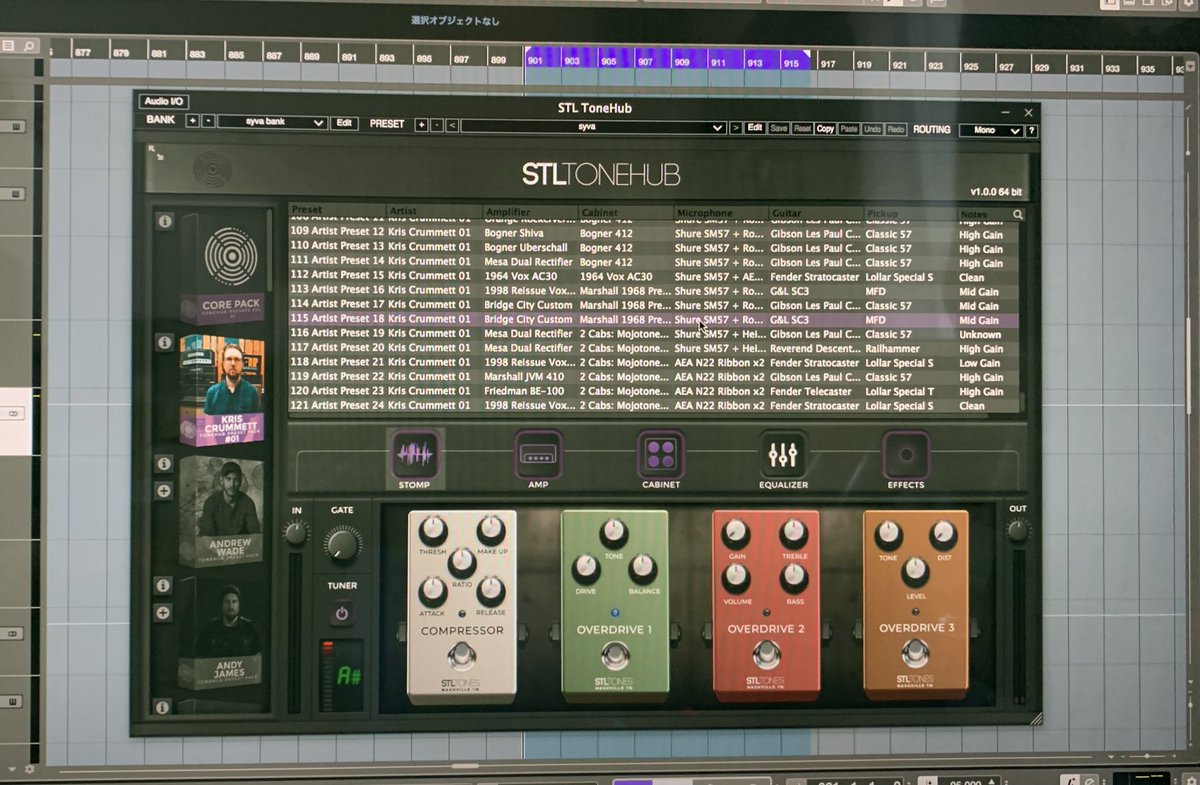Open the syva preset dropdown
Viewport: 1200px width, 785px height.
coord(593,127)
